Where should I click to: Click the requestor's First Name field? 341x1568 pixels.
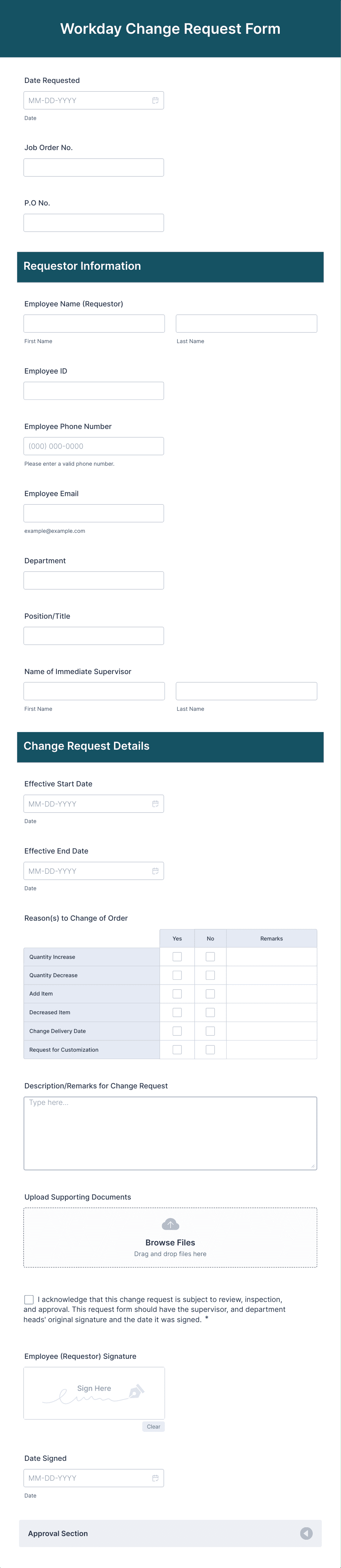93,323
